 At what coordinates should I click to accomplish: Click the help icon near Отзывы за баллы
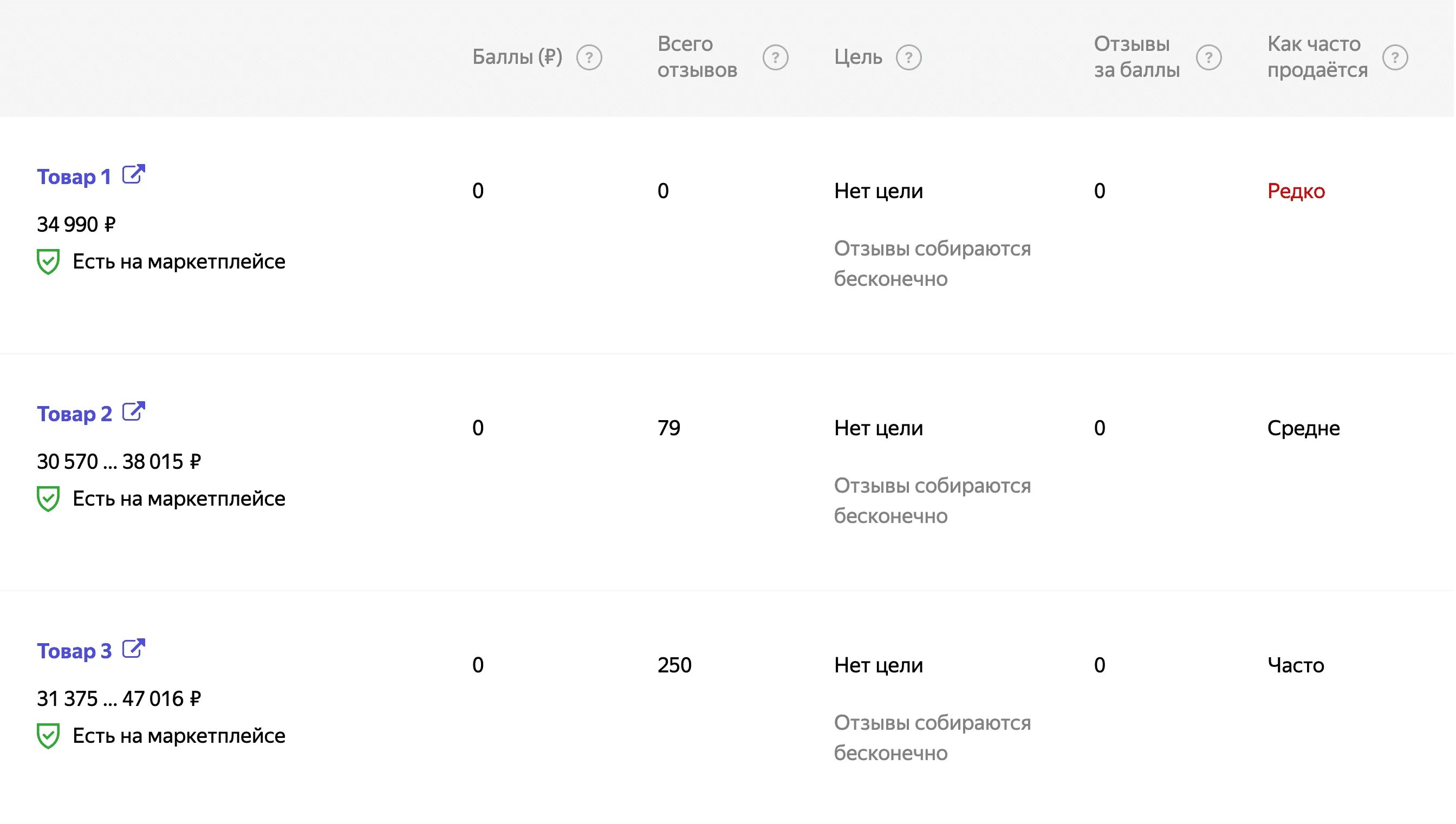(1208, 57)
